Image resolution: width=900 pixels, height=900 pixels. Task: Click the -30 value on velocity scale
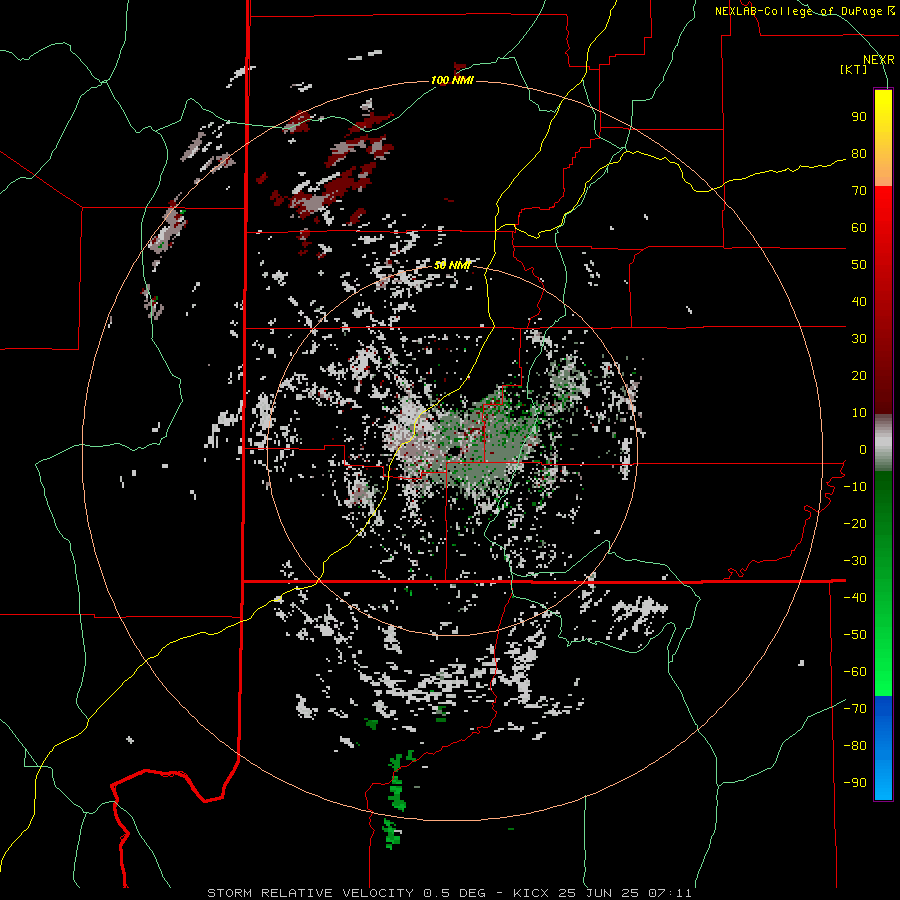(x=855, y=561)
